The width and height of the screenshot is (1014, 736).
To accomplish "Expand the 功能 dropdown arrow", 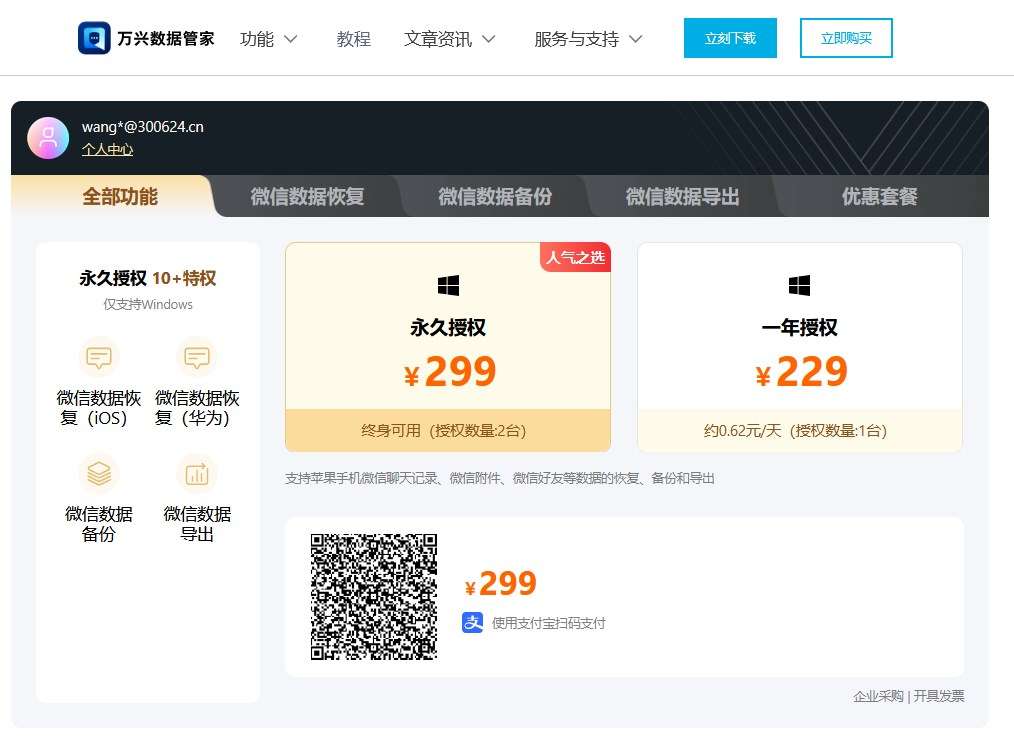I will pyautogui.click(x=290, y=39).
